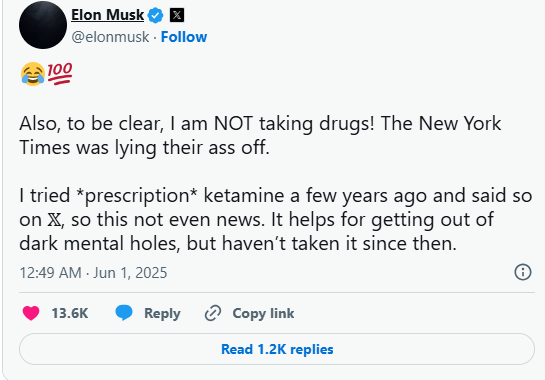Click the crying laughing emoji
Viewport: 545px width, 380px height.
(33, 74)
